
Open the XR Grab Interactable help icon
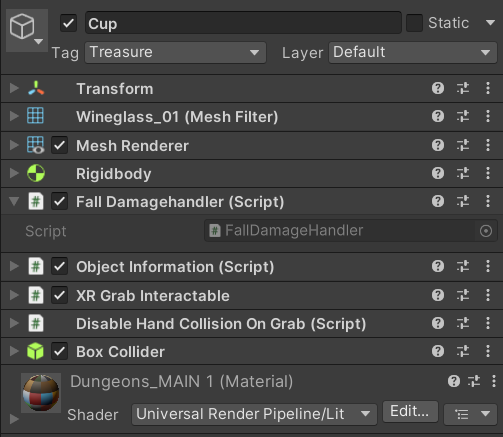(x=438, y=295)
